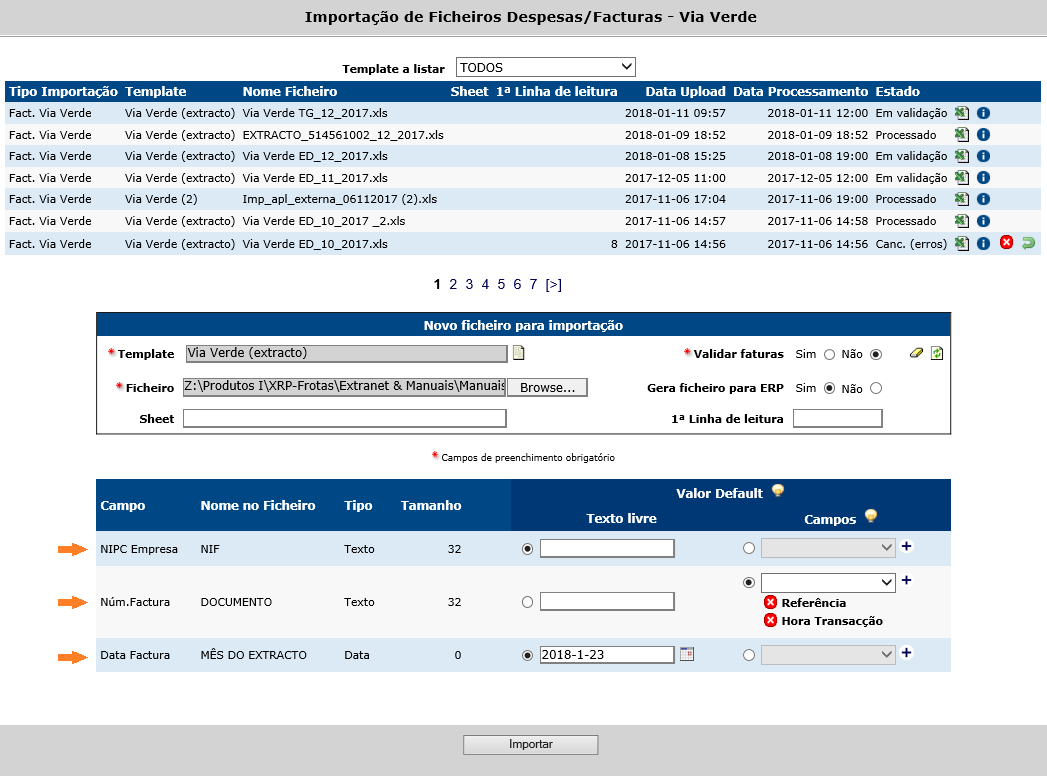
Task: Open Excel file for Via Verde TG_12_2017.xls
Action: pos(962,113)
